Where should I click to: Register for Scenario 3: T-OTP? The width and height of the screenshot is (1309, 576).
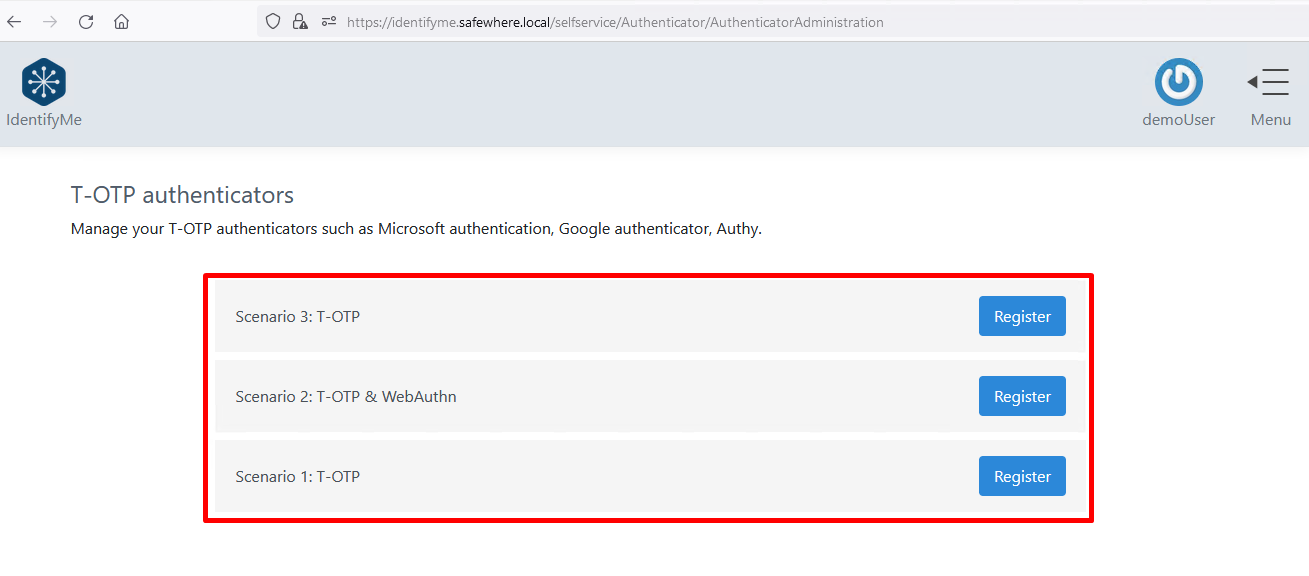(x=1022, y=316)
